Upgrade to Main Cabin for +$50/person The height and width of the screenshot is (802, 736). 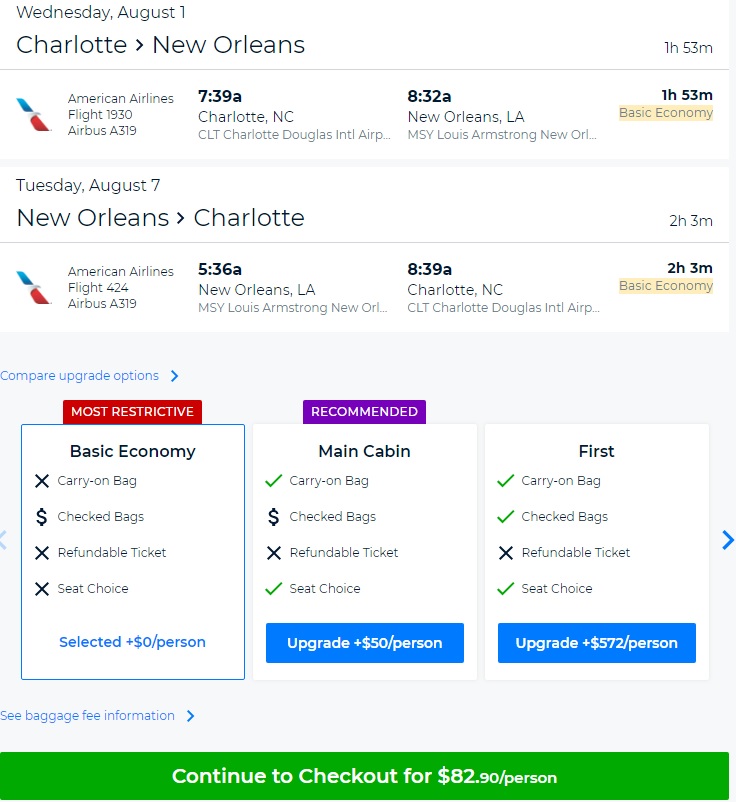364,643
